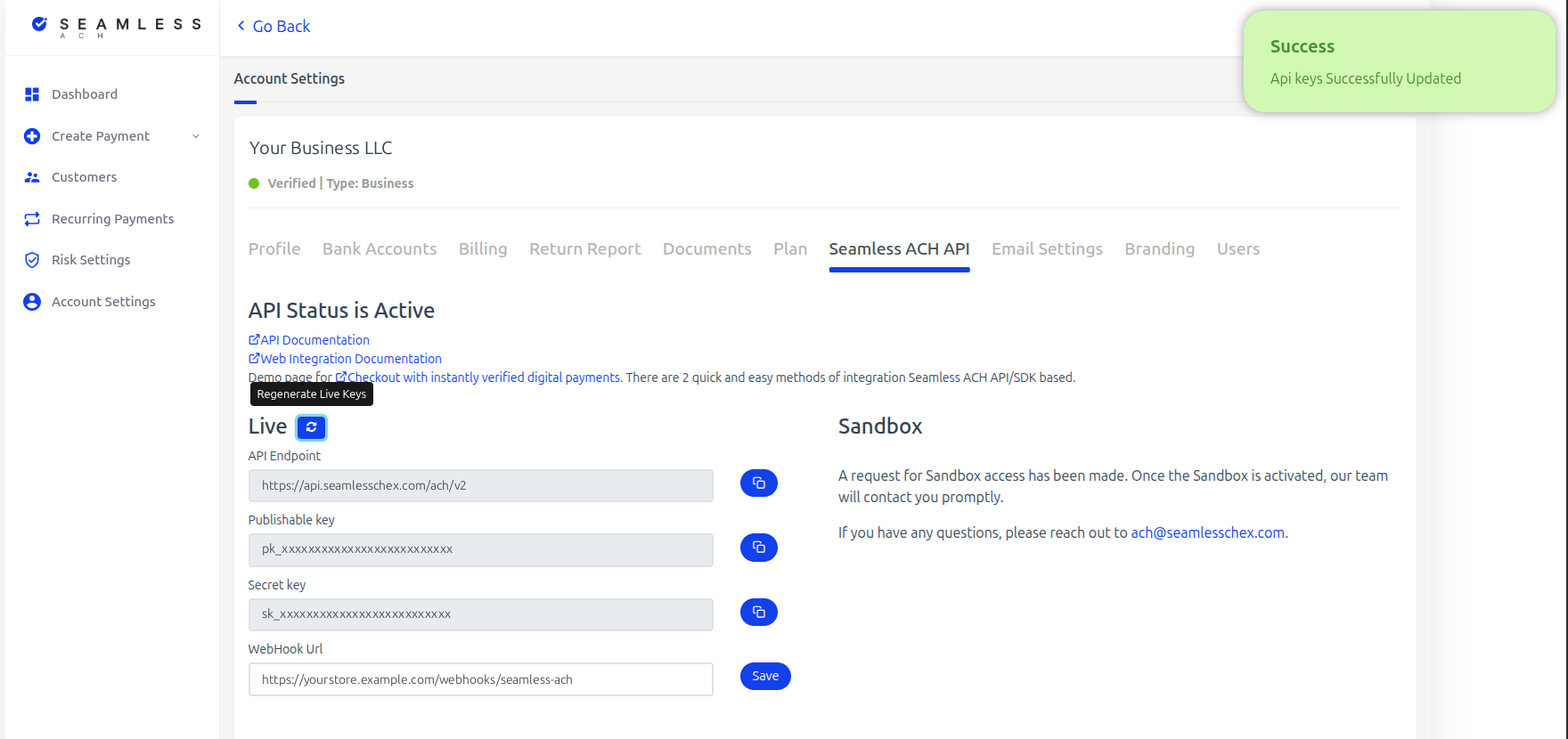Click the Go Back chevron arrow

(241, 26)
